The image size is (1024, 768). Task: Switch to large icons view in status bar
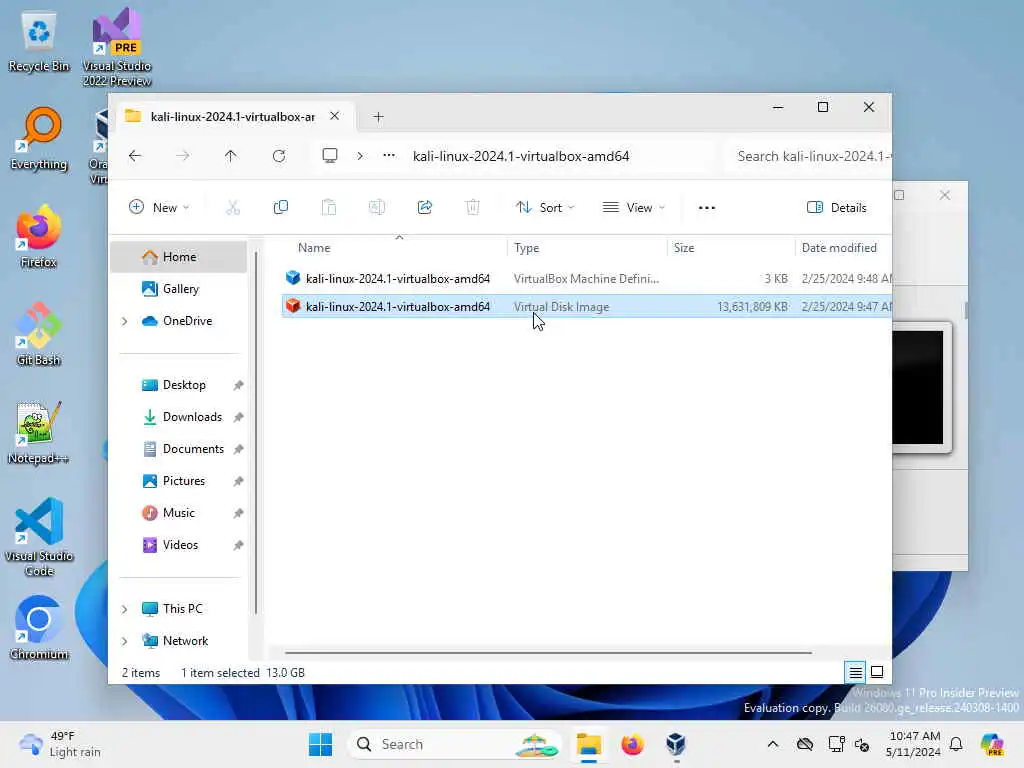click(x=877, y=672)
